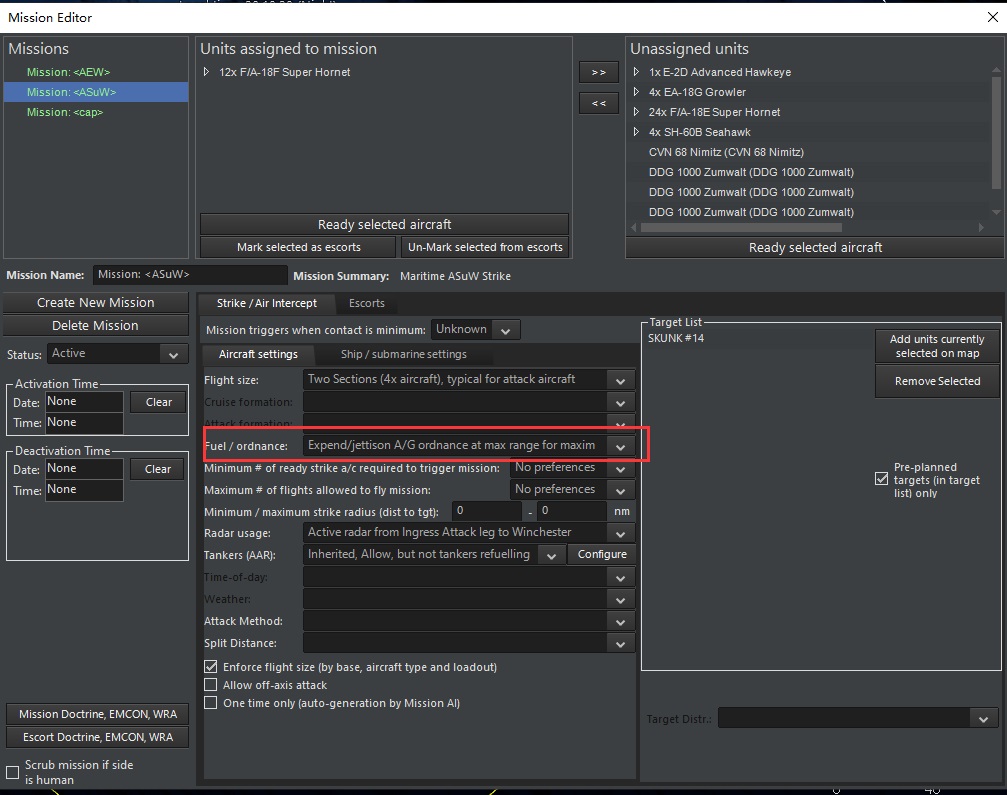Open the Cruise formation dropdown
Screen dimensions: 1007x795
click(469, 402)
